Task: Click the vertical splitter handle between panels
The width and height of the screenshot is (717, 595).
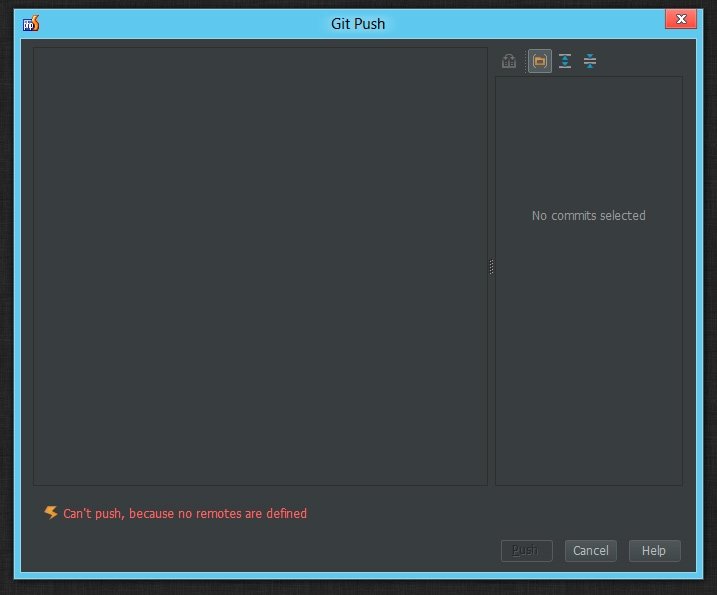Action: point(492,267)
